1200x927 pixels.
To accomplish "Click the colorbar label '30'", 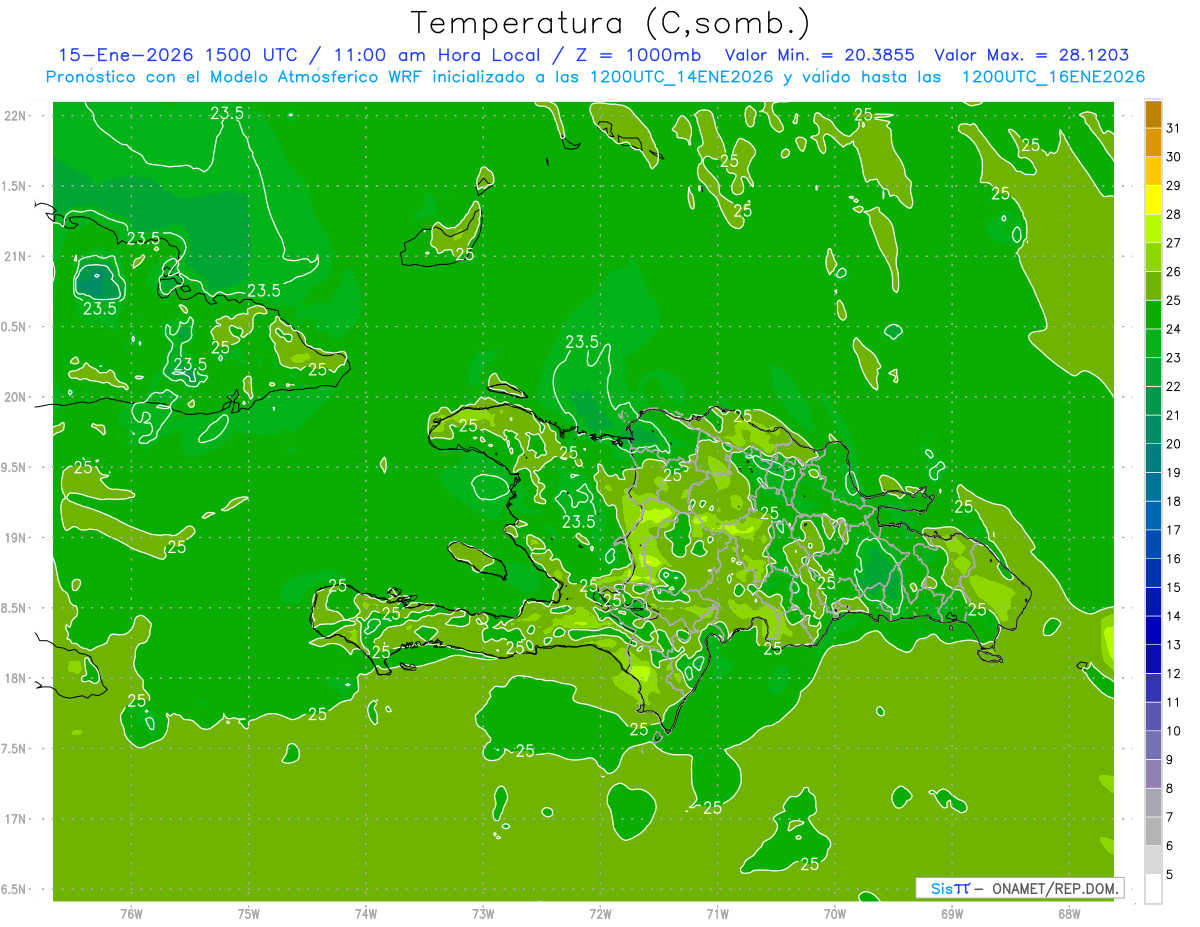I will [1174, 157].
